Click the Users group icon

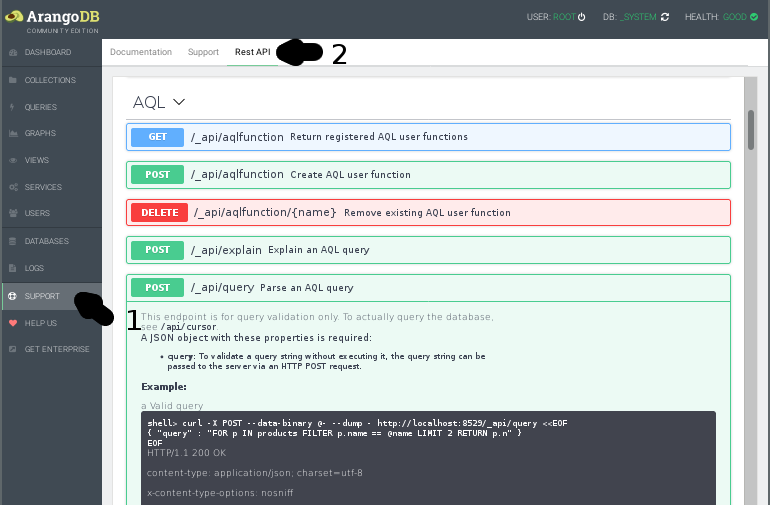[11, 213]
